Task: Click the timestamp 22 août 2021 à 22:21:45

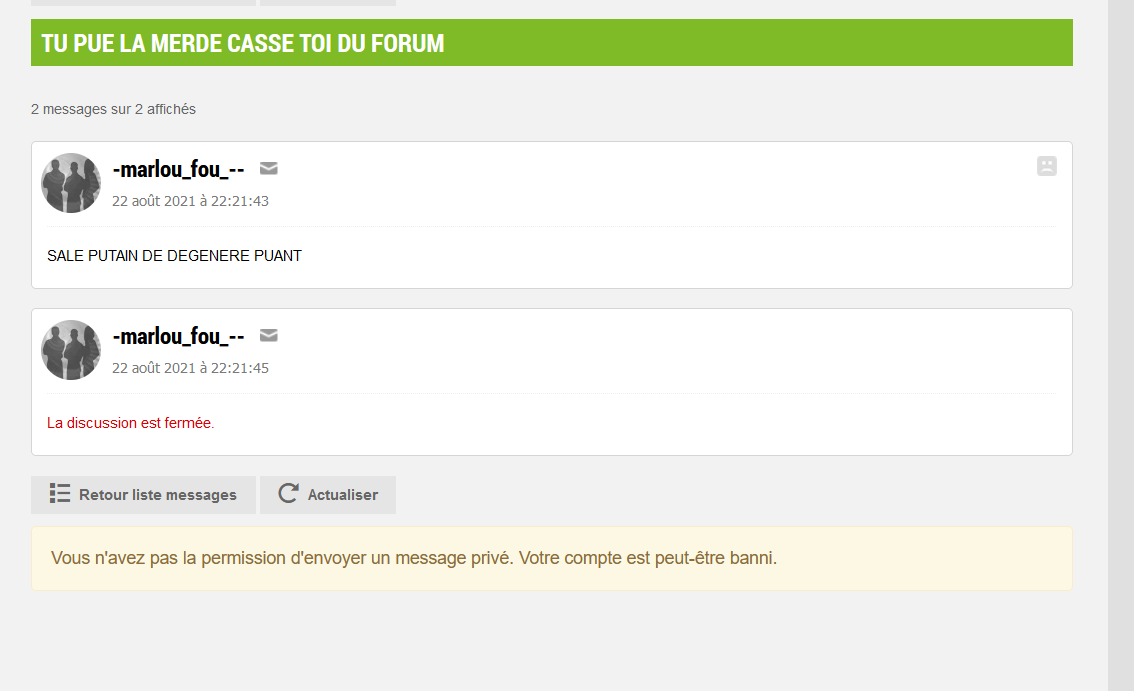Action: click(x=190, y=368)
